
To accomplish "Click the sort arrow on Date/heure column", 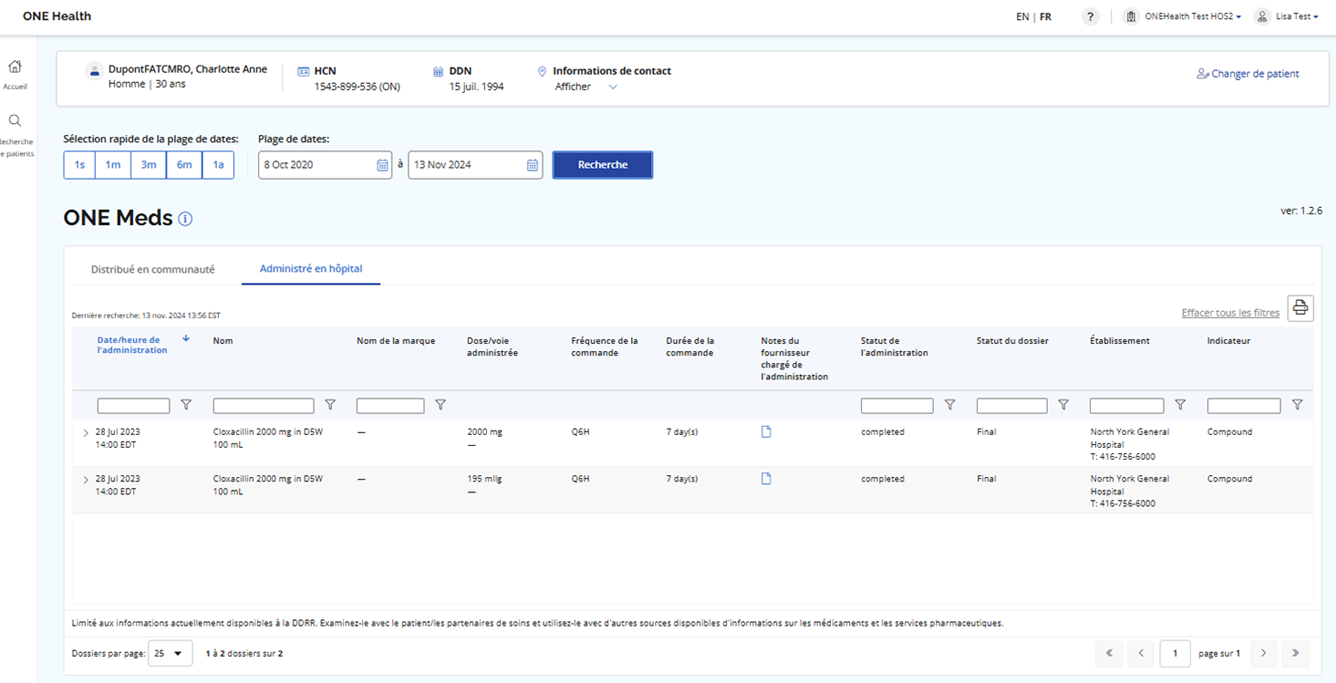I will 186,339.
